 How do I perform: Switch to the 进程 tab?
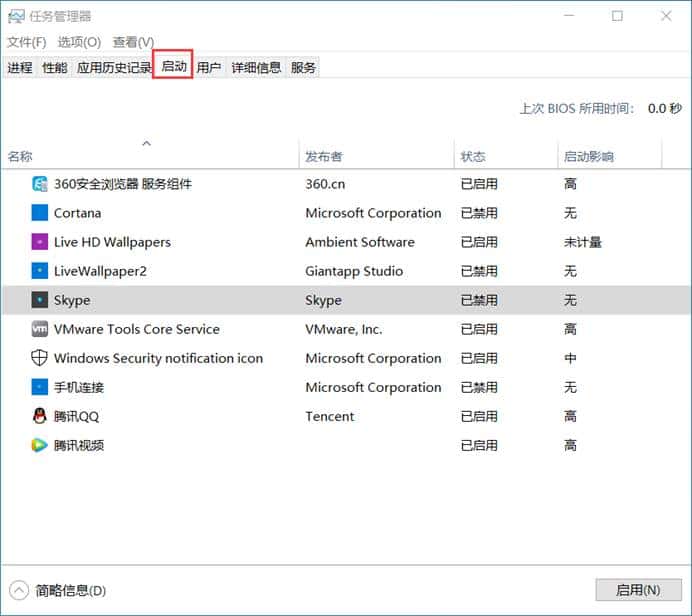click(x=20, y=68)
